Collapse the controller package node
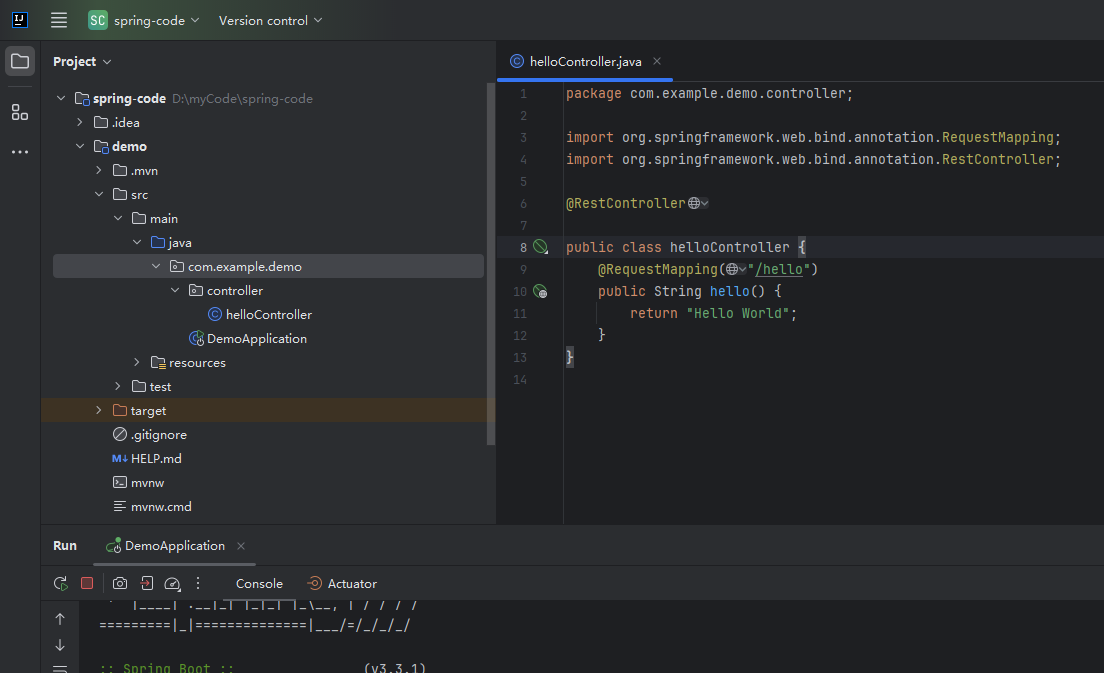Image resolution: width=1104 pixels, height=673 pixels. 175,291
